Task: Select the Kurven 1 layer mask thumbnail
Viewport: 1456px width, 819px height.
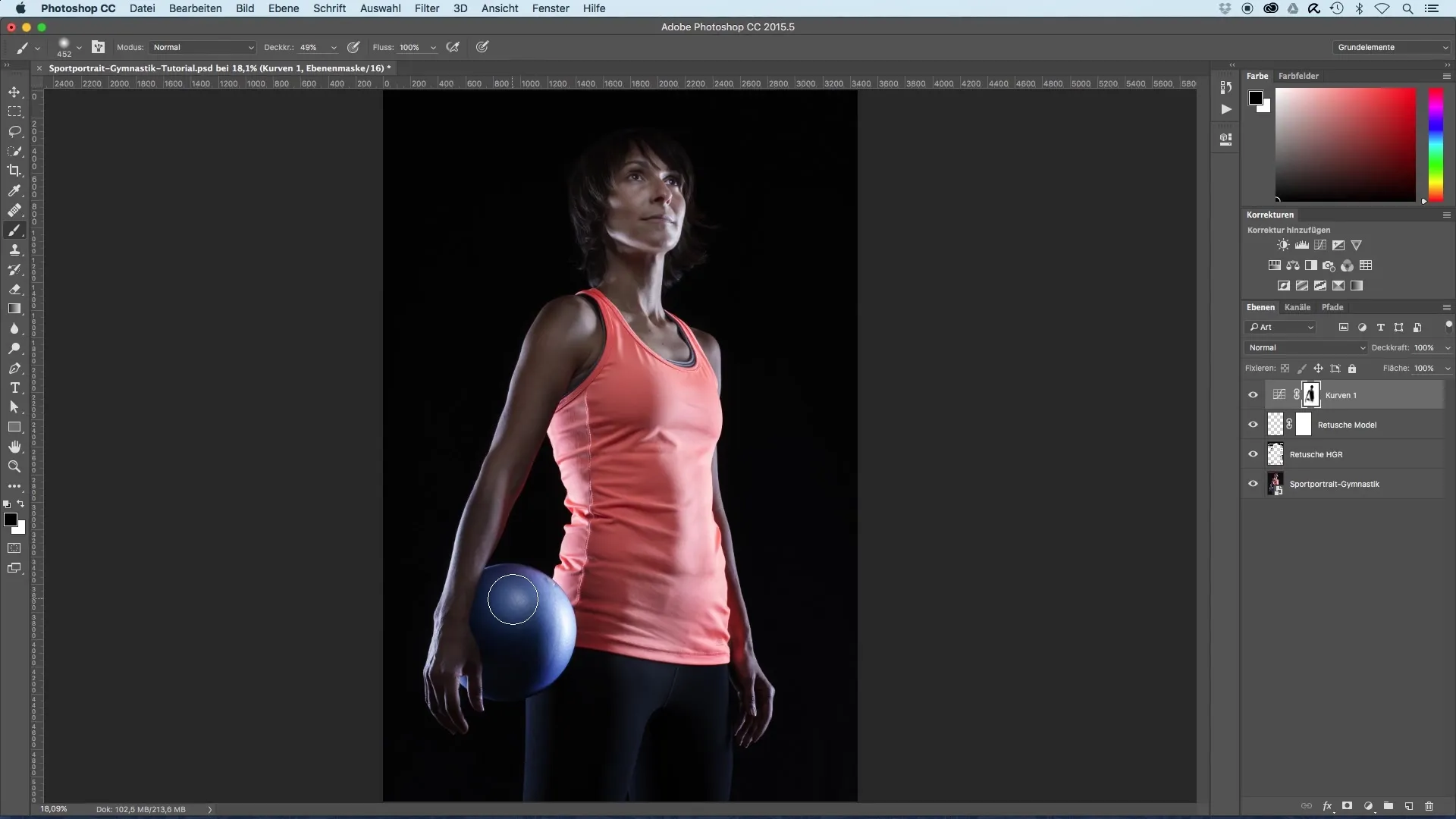Action: [x=1311, y=394]
